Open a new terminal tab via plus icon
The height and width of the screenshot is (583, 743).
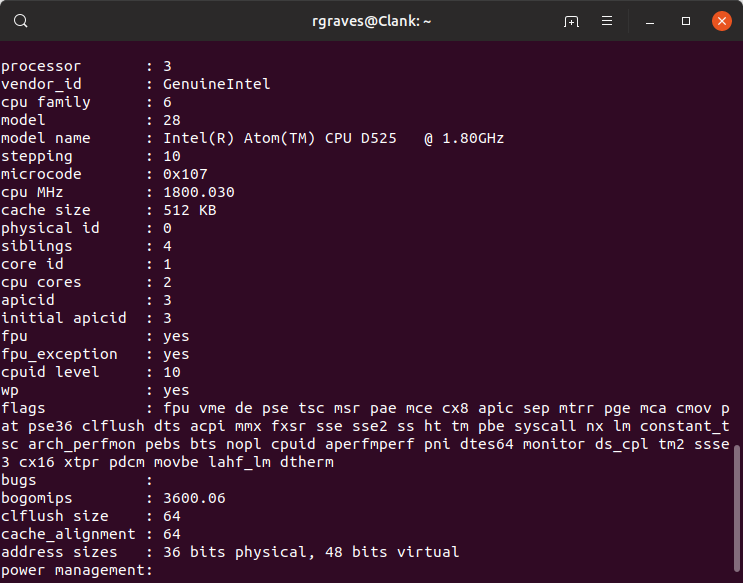(571, 21)
